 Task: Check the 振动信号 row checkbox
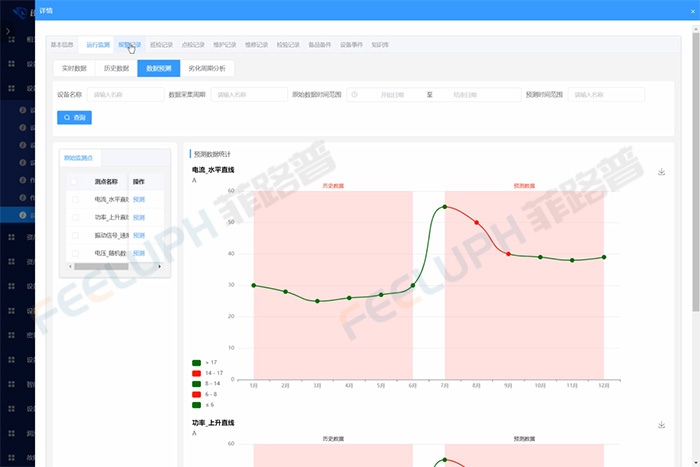pos(75,235)
